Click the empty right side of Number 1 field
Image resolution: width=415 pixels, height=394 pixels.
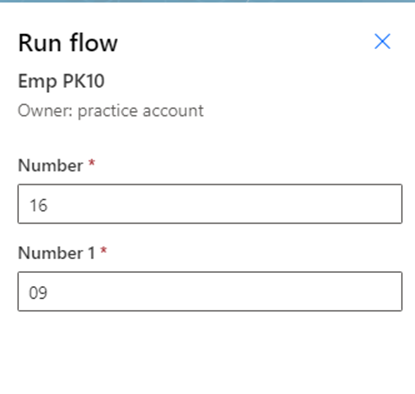pyautogui.click(x=300, y=291)
